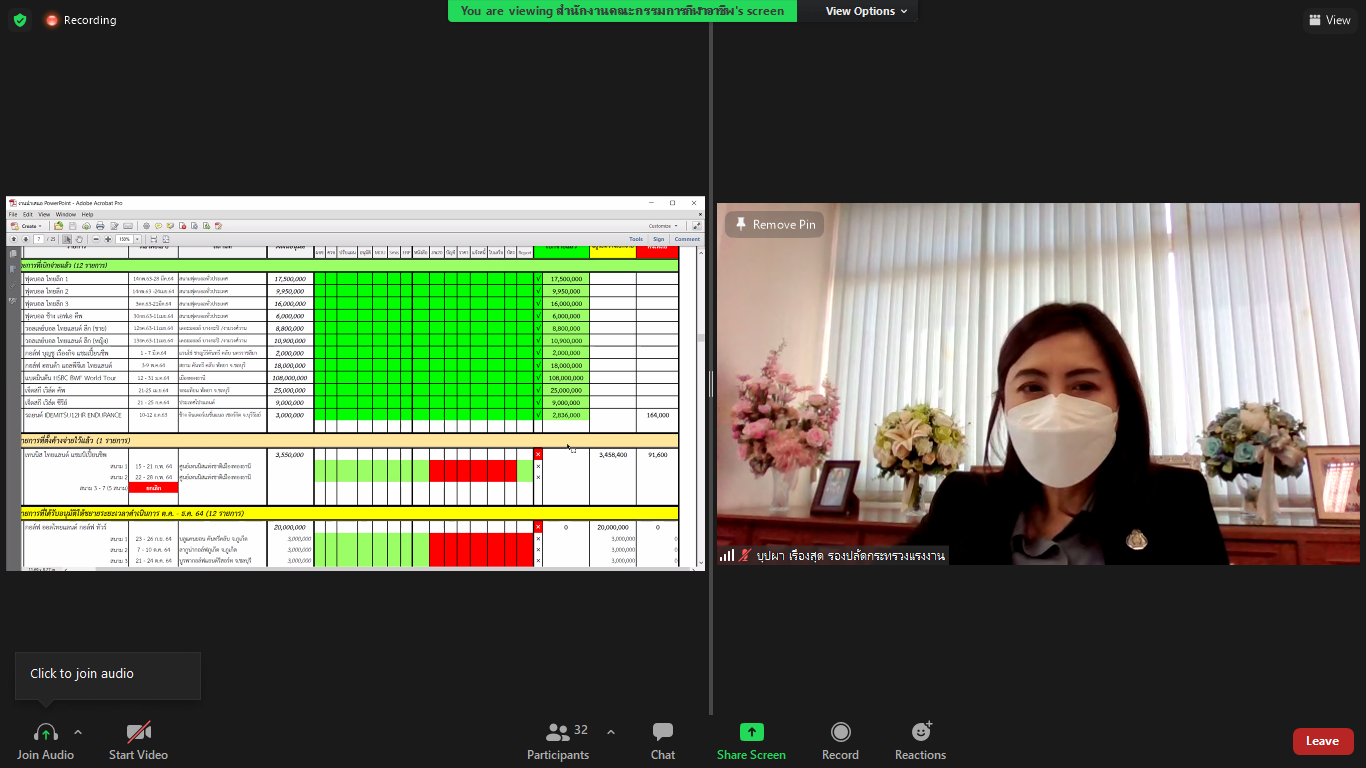Image resolution: width=1366 pixels, height=768 pixels.
Task: Expand audio options arrow beside Join Audio
Action: [x=78, y=732]
